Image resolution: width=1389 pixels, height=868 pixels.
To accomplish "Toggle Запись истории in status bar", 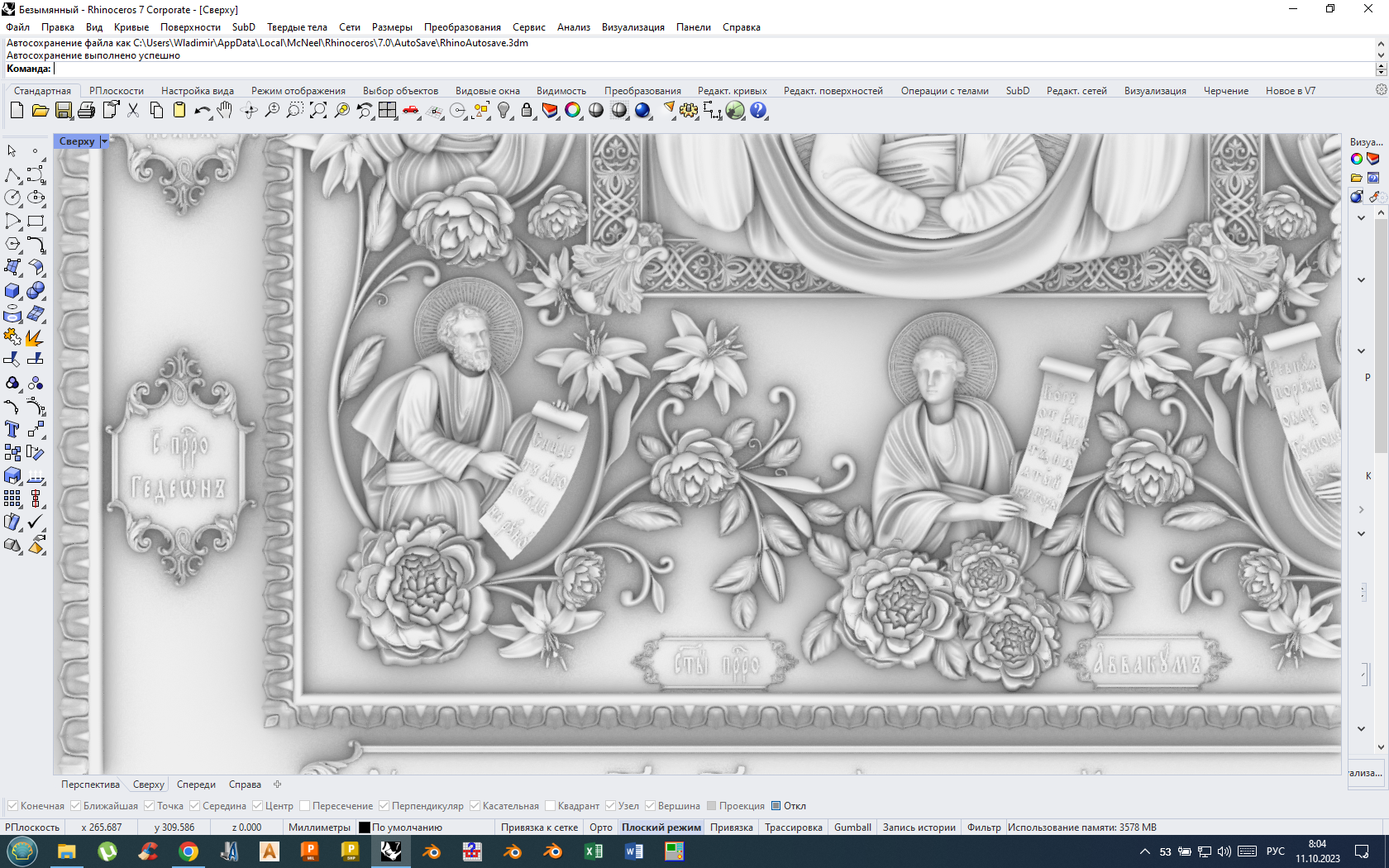I will pyautogui.click(x=919, y=827).
